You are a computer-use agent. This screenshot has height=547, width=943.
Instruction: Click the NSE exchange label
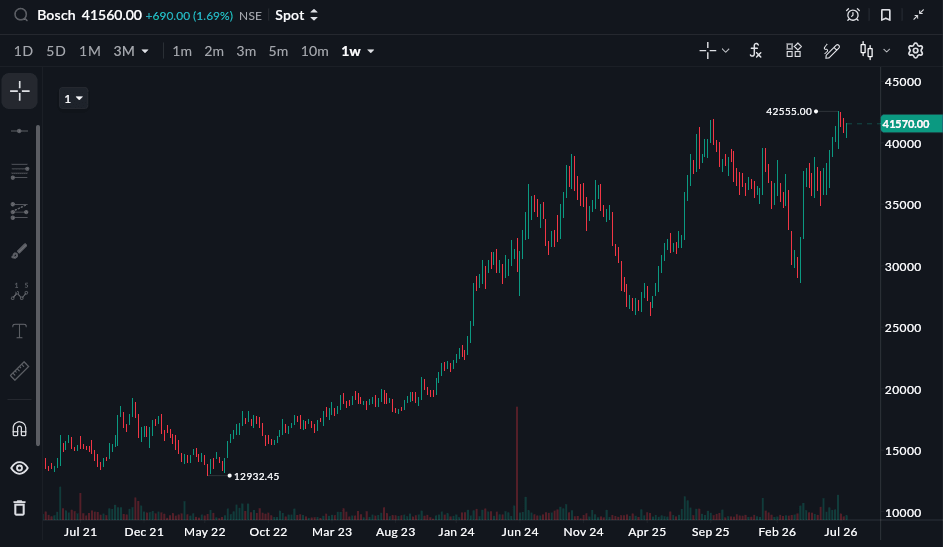pos(250,16)
